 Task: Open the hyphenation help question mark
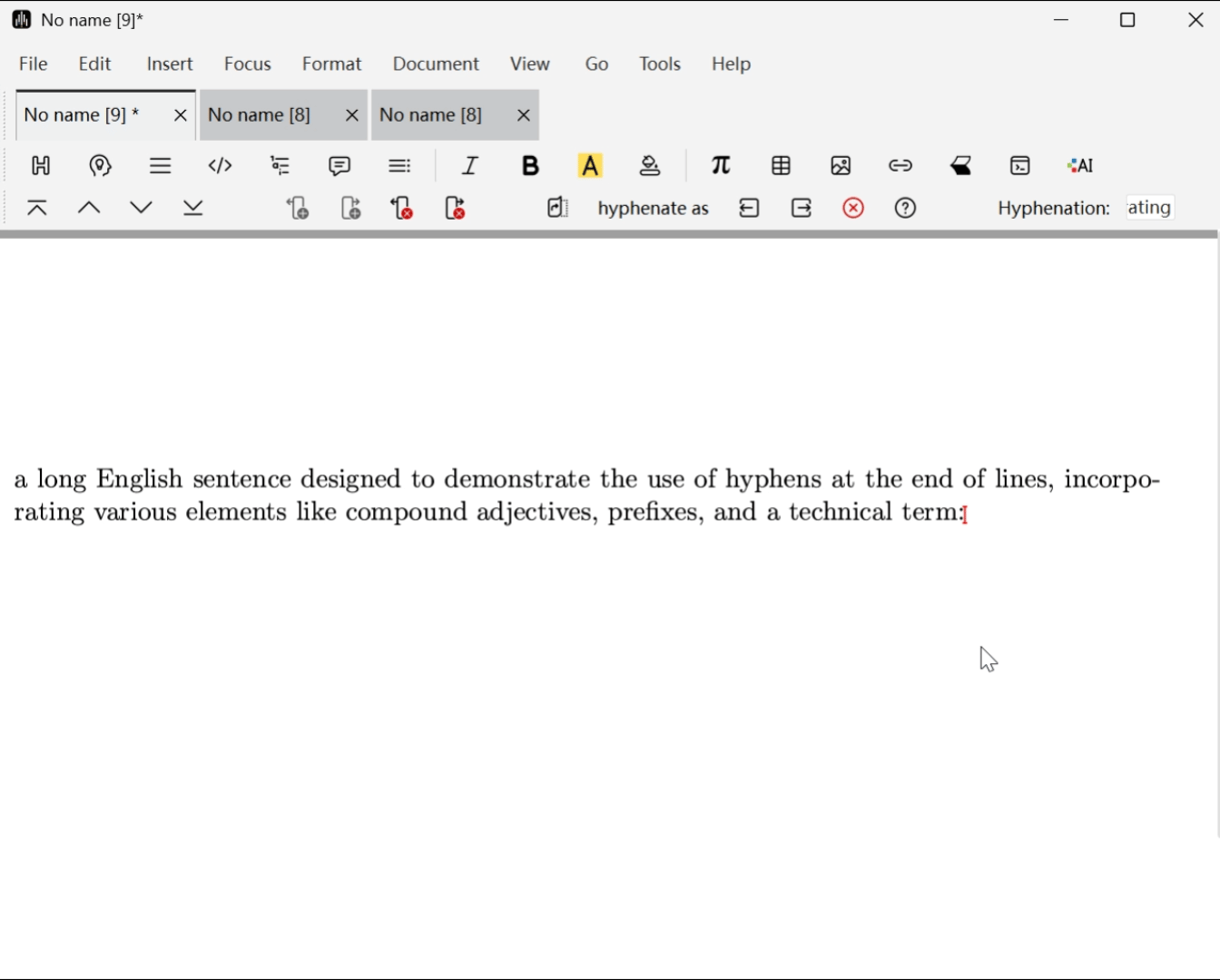905,209
